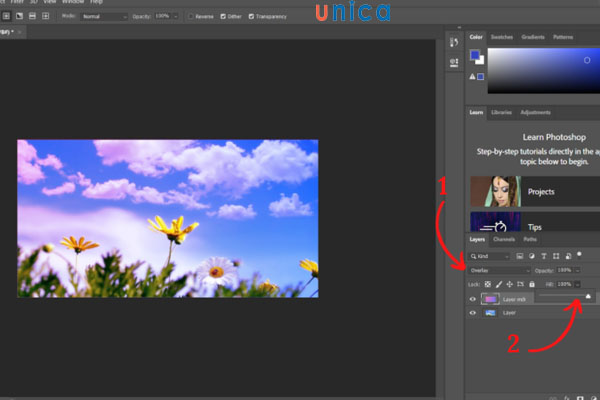This screenshot has height=400, width=600.
Task: Click the lock all padlock icon
Action: pyautogui.click(x=531, y=285)
